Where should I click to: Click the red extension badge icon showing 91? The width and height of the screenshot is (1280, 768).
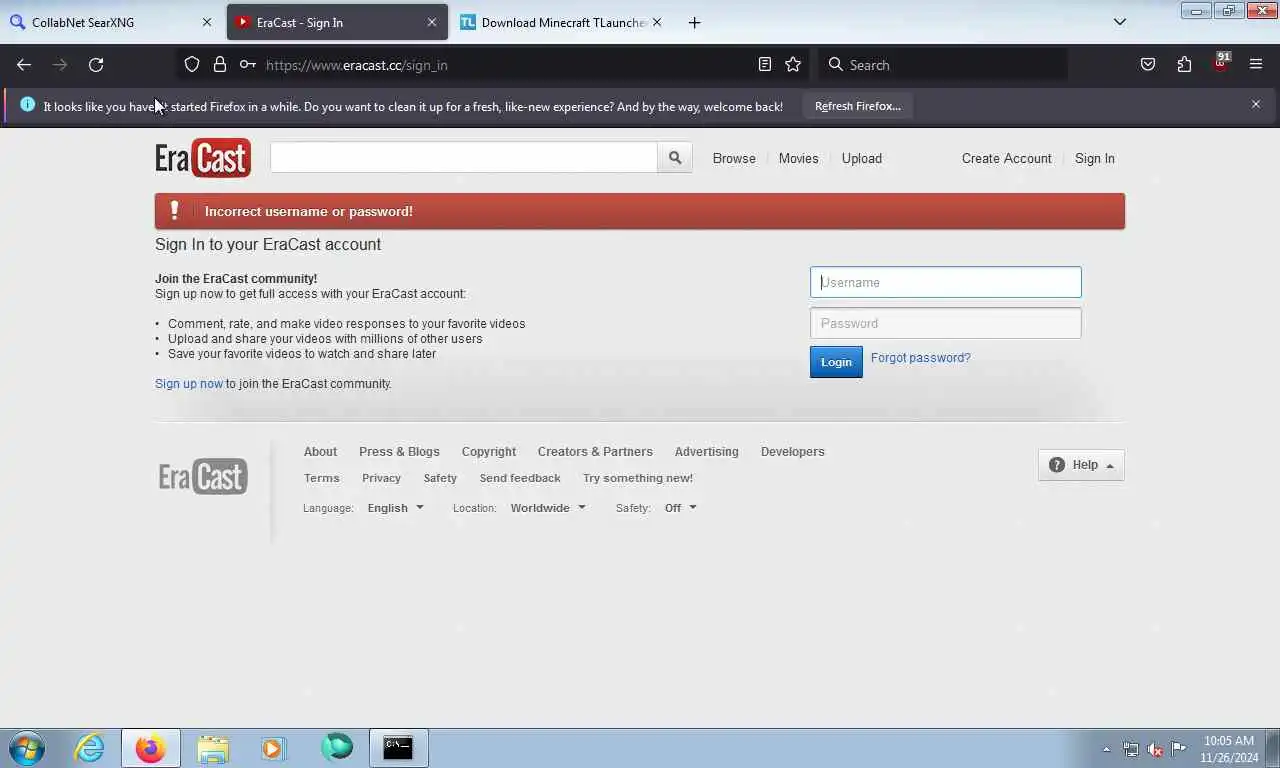click(x=1220, y=62)
